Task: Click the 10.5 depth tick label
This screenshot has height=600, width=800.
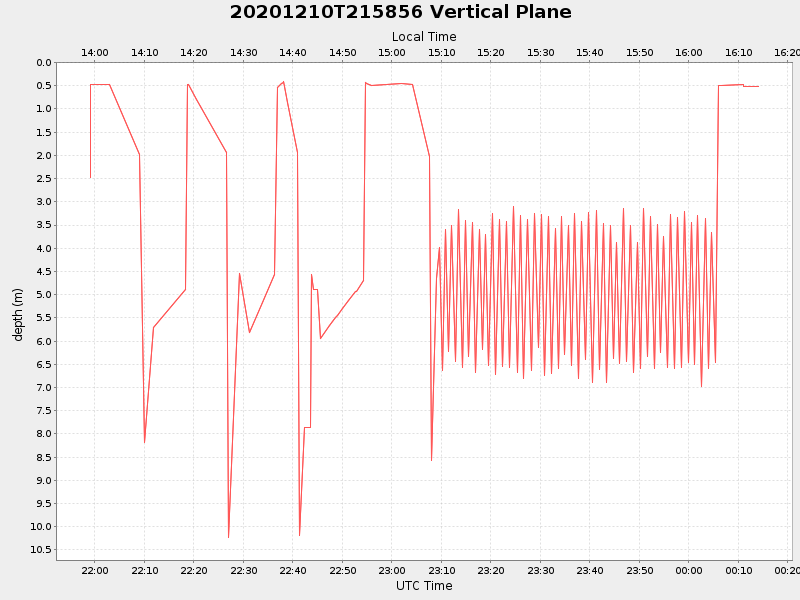Action: [41, 549]
